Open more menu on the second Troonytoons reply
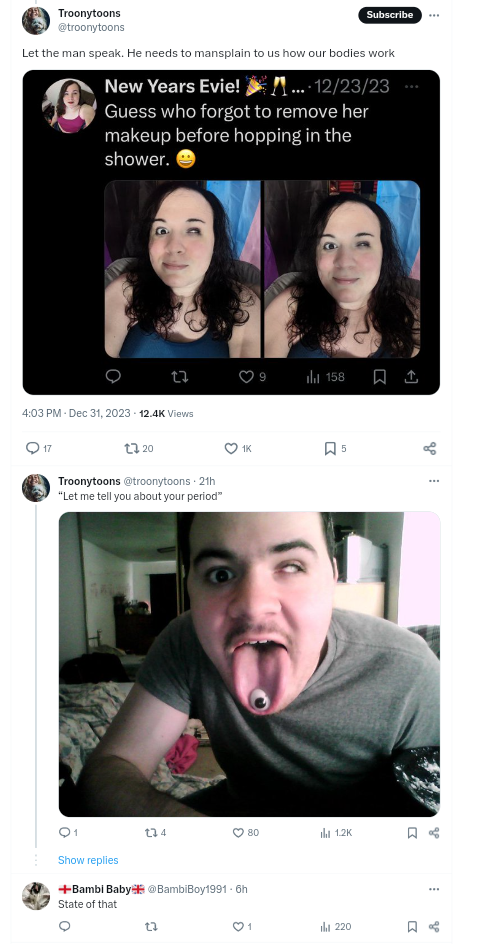 (434, 481)
